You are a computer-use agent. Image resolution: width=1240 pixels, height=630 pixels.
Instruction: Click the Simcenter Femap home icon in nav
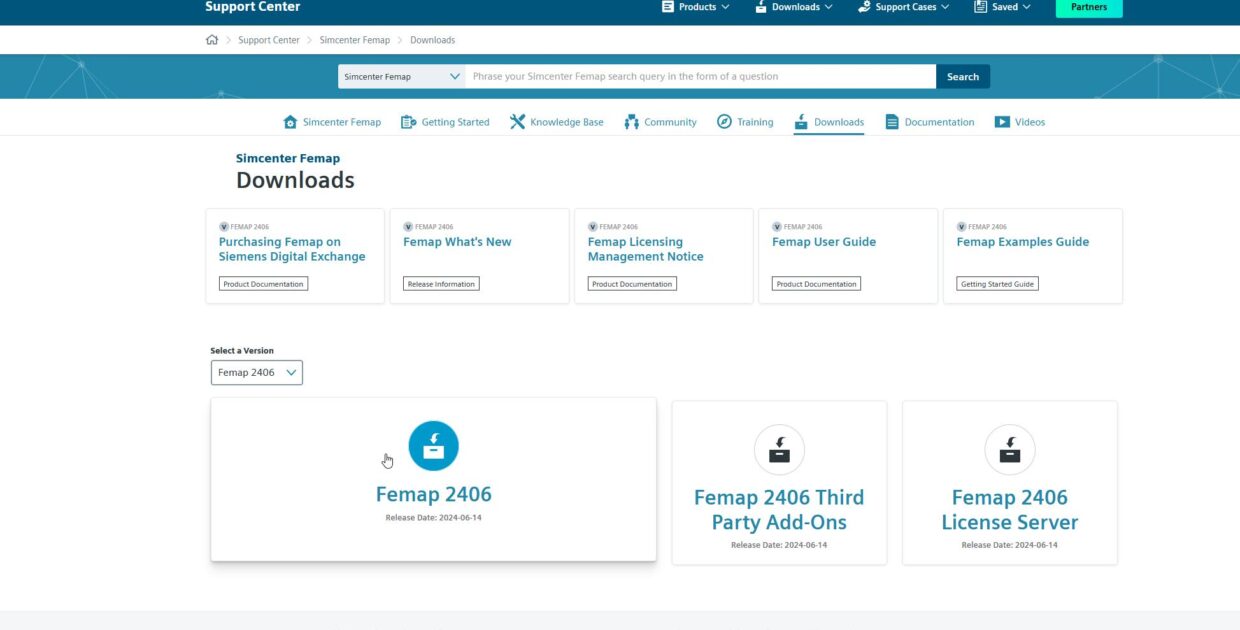click(291, 122)
